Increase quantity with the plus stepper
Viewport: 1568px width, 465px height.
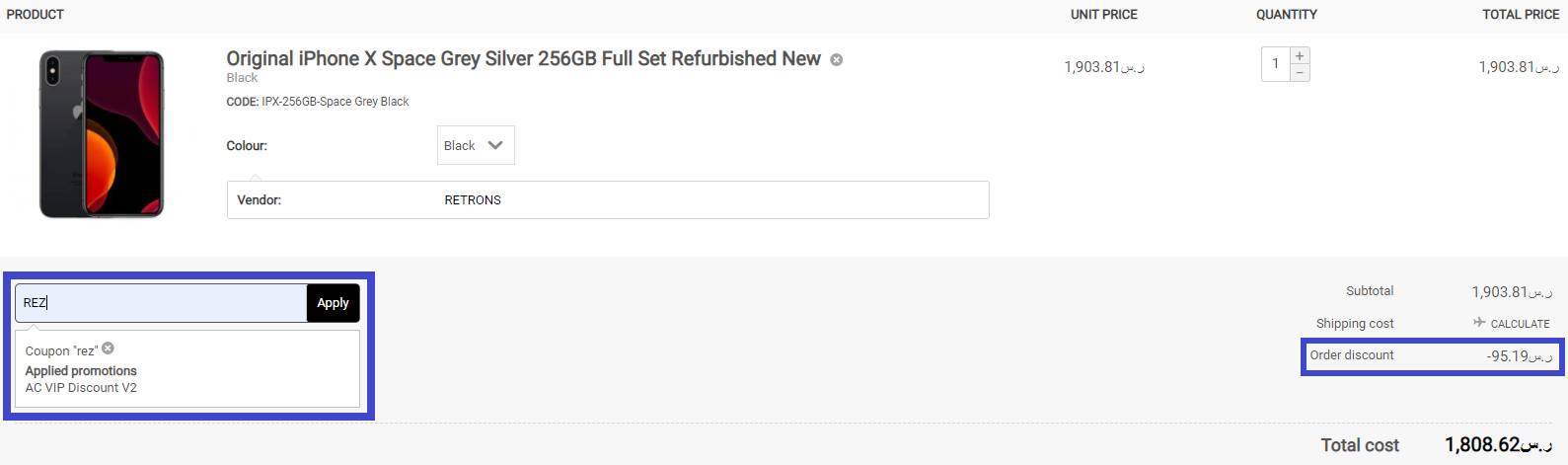click(x=1300, y=56)
